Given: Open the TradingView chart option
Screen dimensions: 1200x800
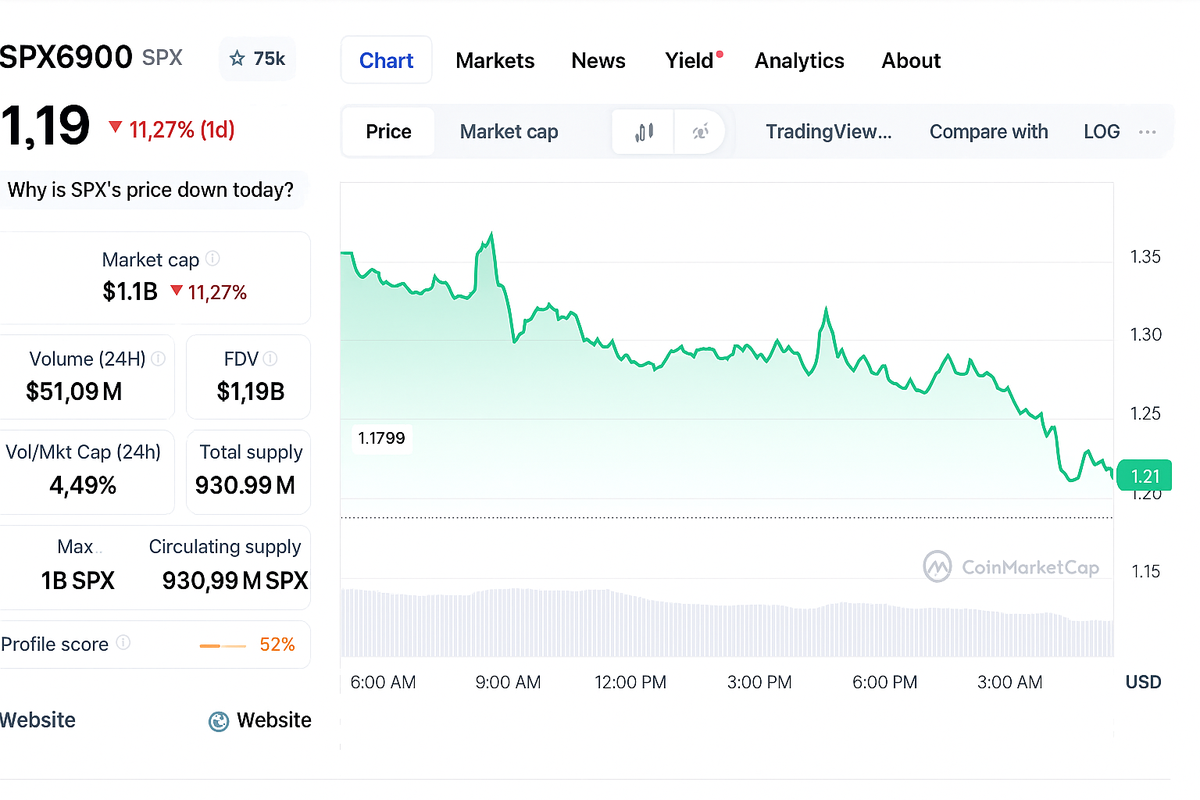Looking at the screenshot, I should pos(828,132).
